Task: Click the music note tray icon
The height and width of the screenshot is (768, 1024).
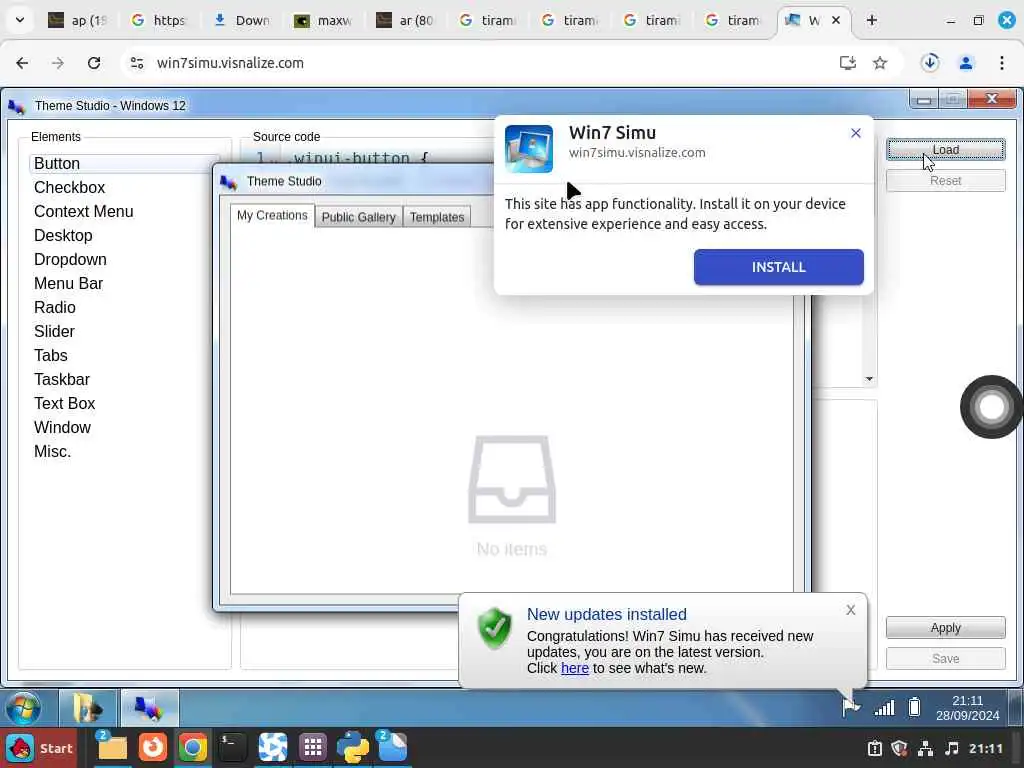Action: (x=952, y=748)
